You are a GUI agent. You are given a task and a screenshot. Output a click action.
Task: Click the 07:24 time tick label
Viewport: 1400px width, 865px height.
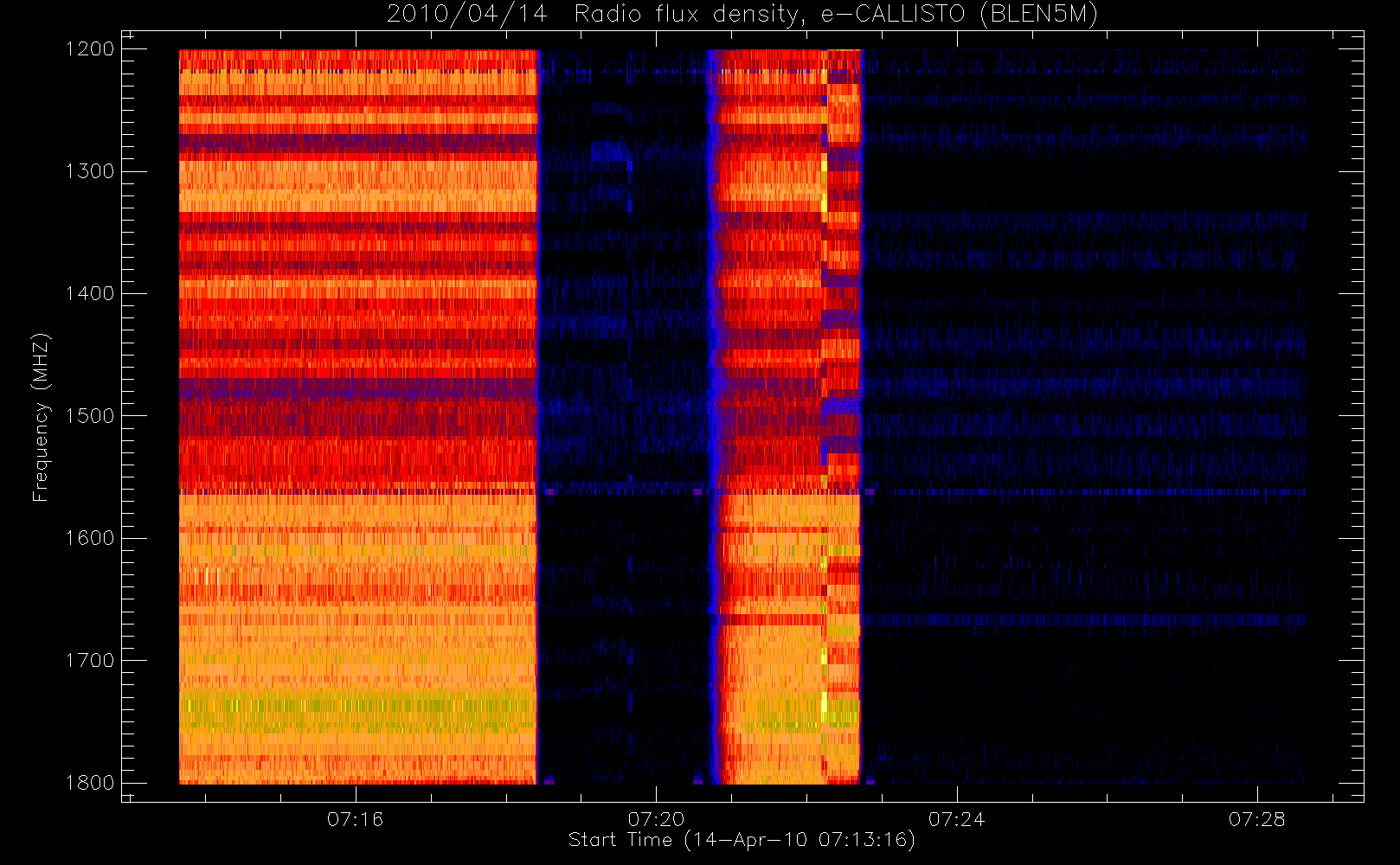click(956, 819)
